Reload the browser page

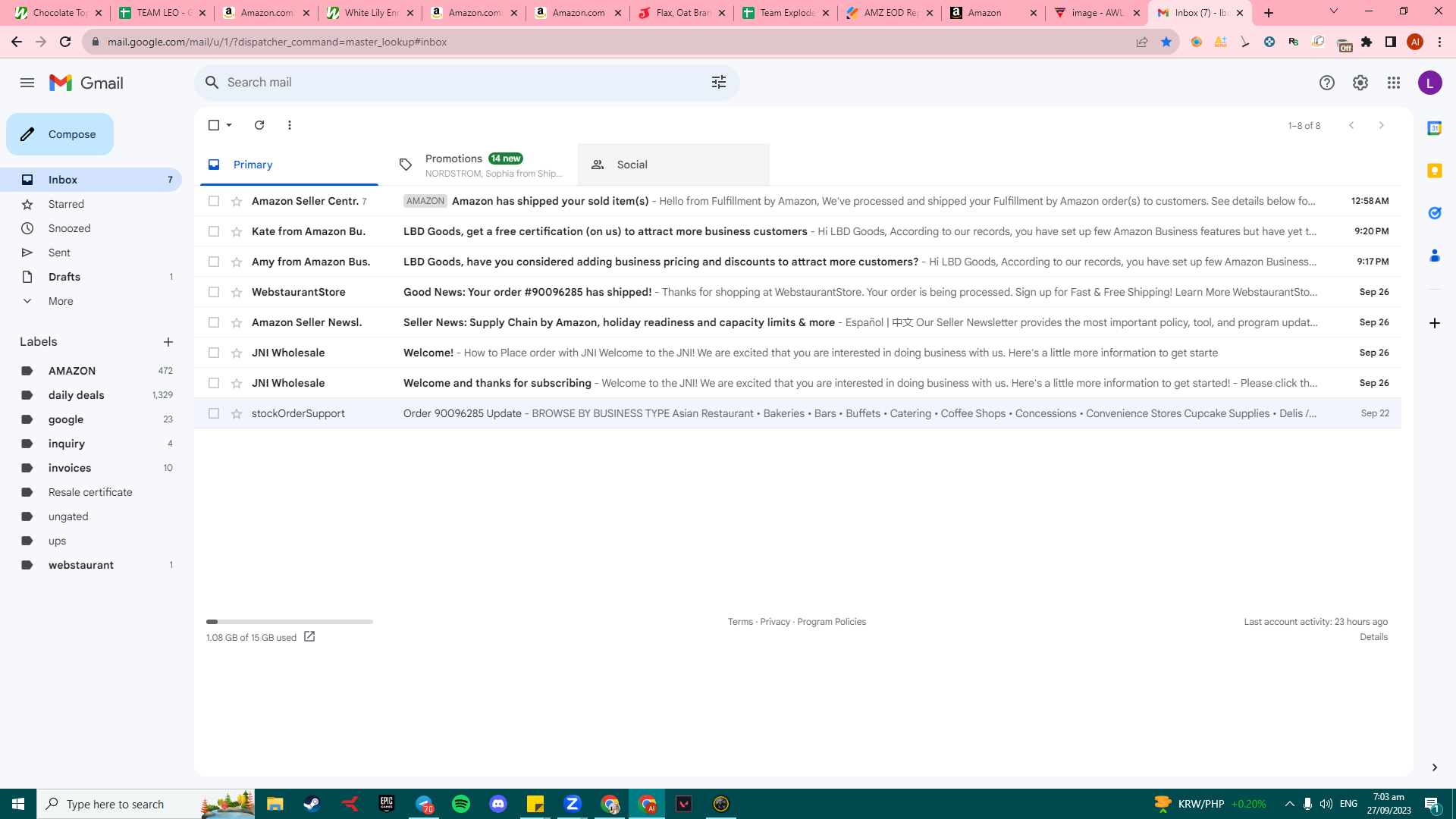[x=65, y=42]
